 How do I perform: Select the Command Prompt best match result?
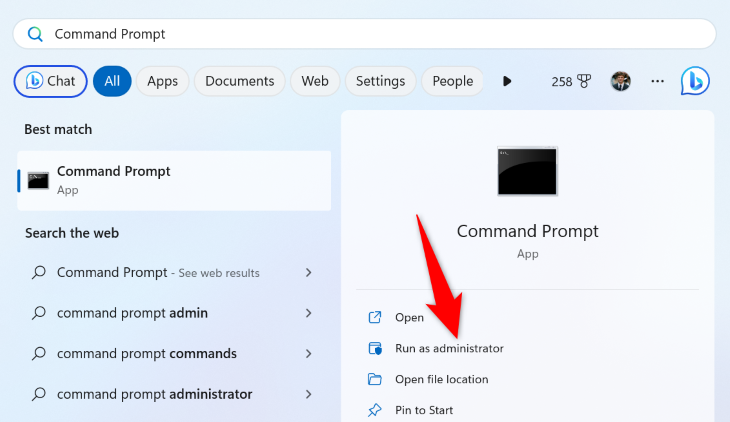coord(174,180)
